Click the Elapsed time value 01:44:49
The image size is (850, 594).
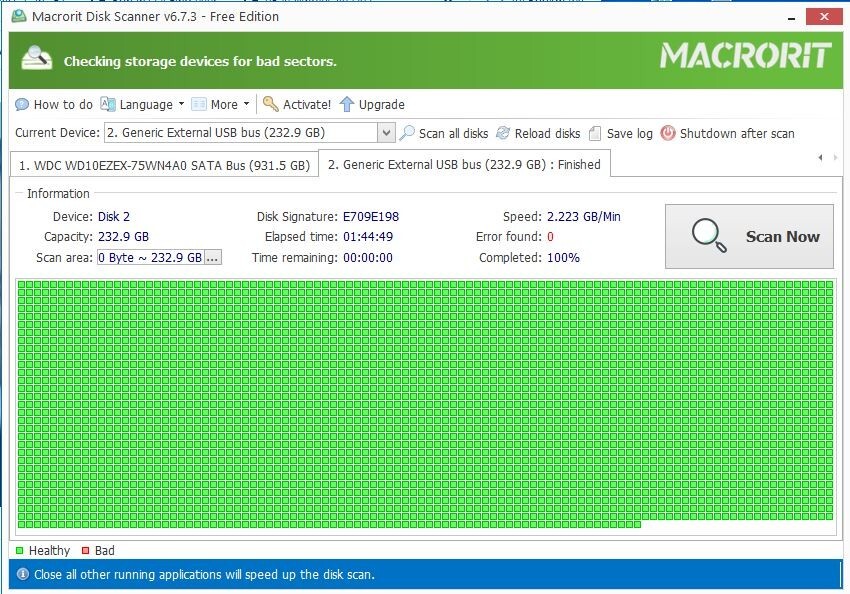tap(368, 237)
